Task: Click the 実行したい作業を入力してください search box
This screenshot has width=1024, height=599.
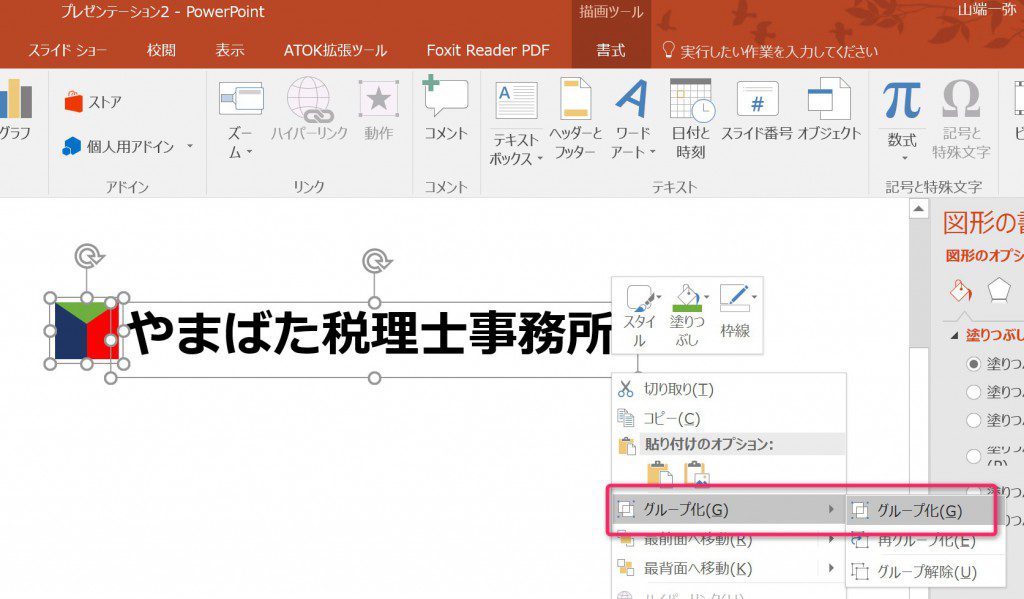Action: (x=778, y=51)
